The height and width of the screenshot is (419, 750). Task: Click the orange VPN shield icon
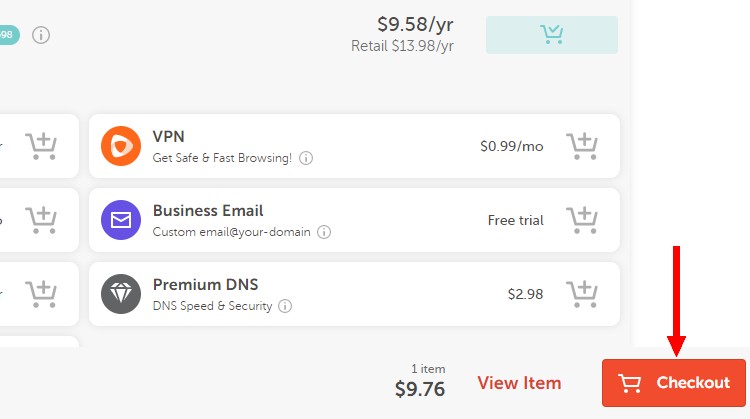[121, 146]
